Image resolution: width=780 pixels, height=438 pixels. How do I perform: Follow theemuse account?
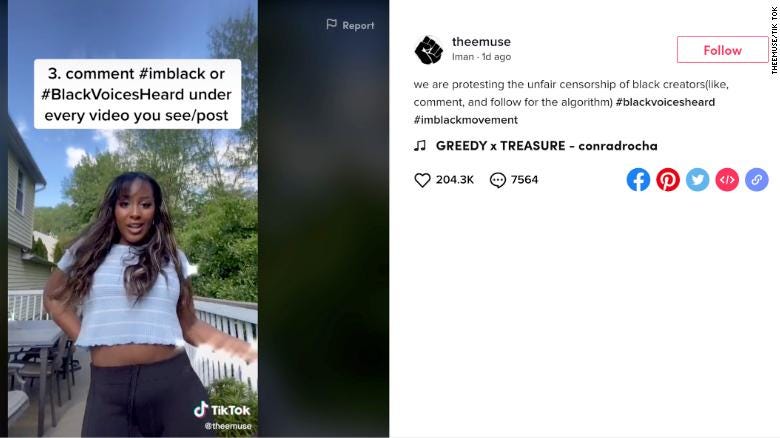(722, 50)
